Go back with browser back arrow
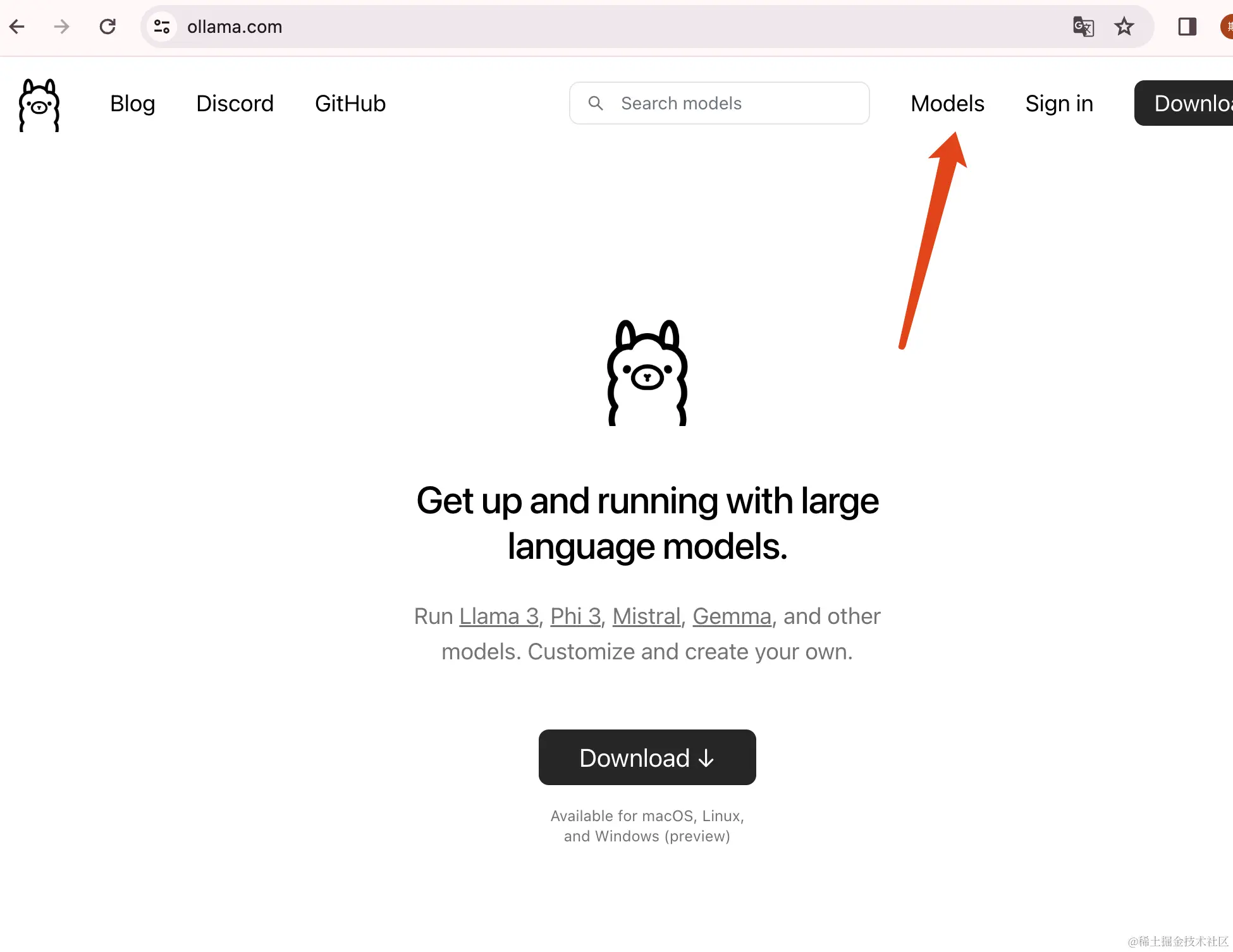Viewport: 1233px width, 952px height. click(x=17, y=27)
